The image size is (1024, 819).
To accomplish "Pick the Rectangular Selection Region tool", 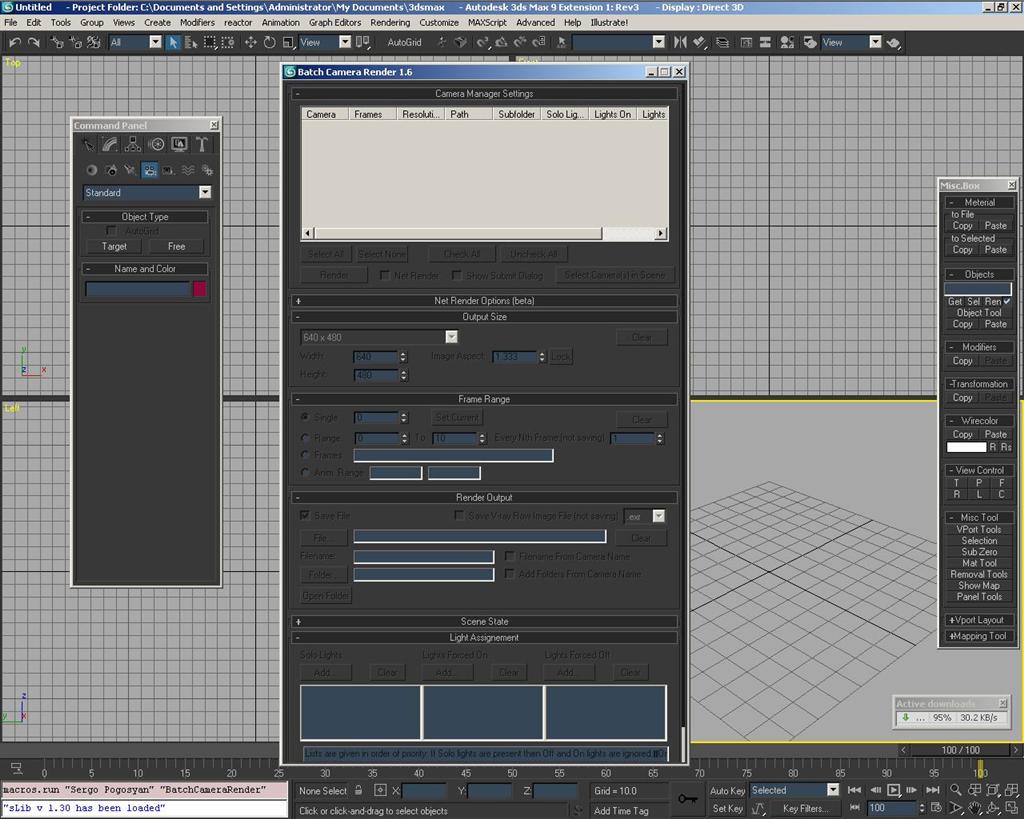I will click(210, 42).
